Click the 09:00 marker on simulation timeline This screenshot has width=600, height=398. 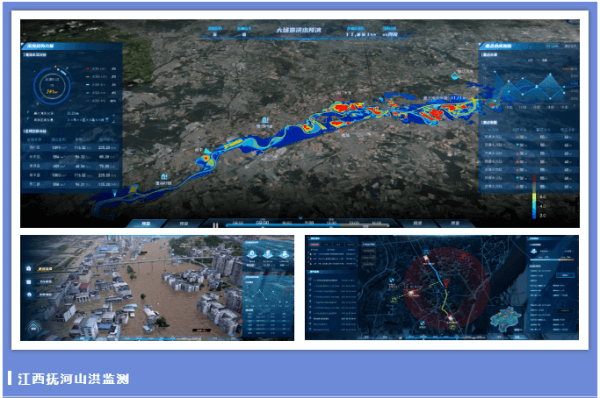262,222
